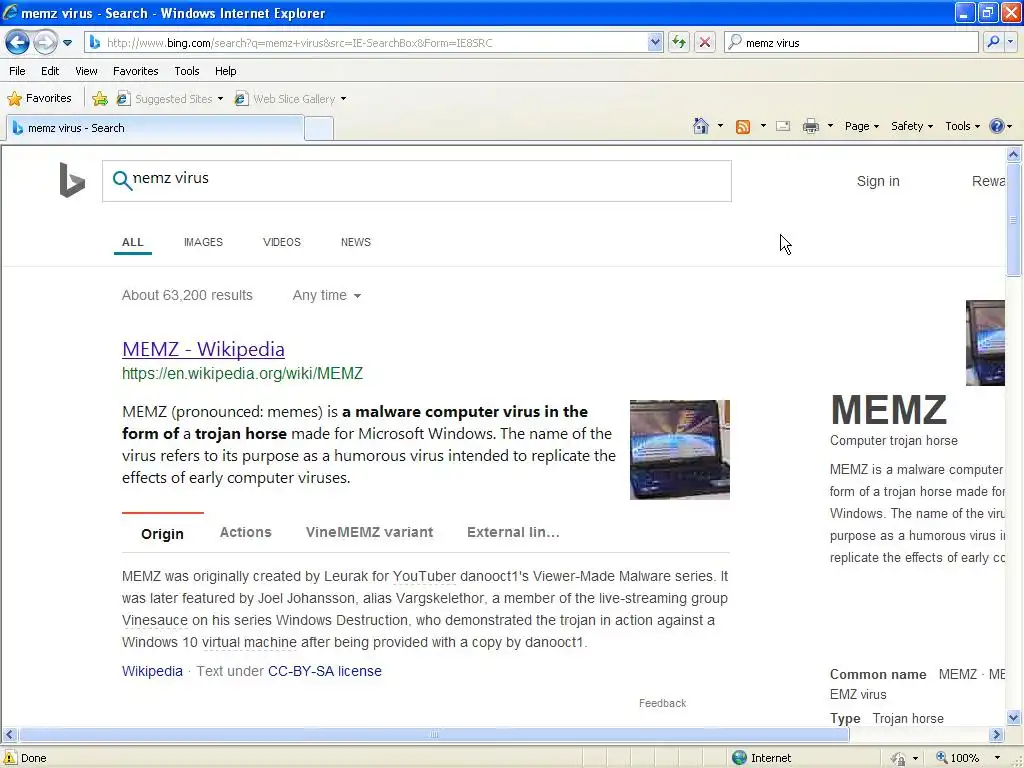Open the Favorites menu
This screenshot has height=768, width=1024.
coord(136,71)
